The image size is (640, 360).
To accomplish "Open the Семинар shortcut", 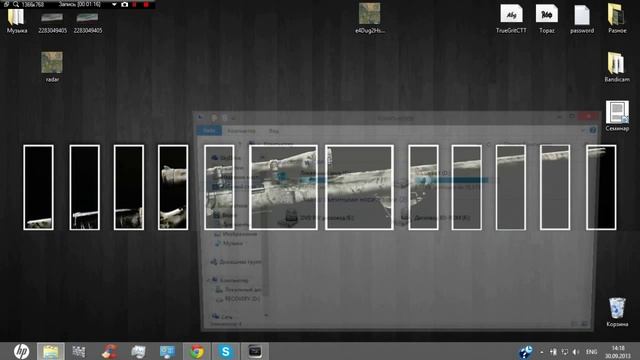I will tap(617, 116).
